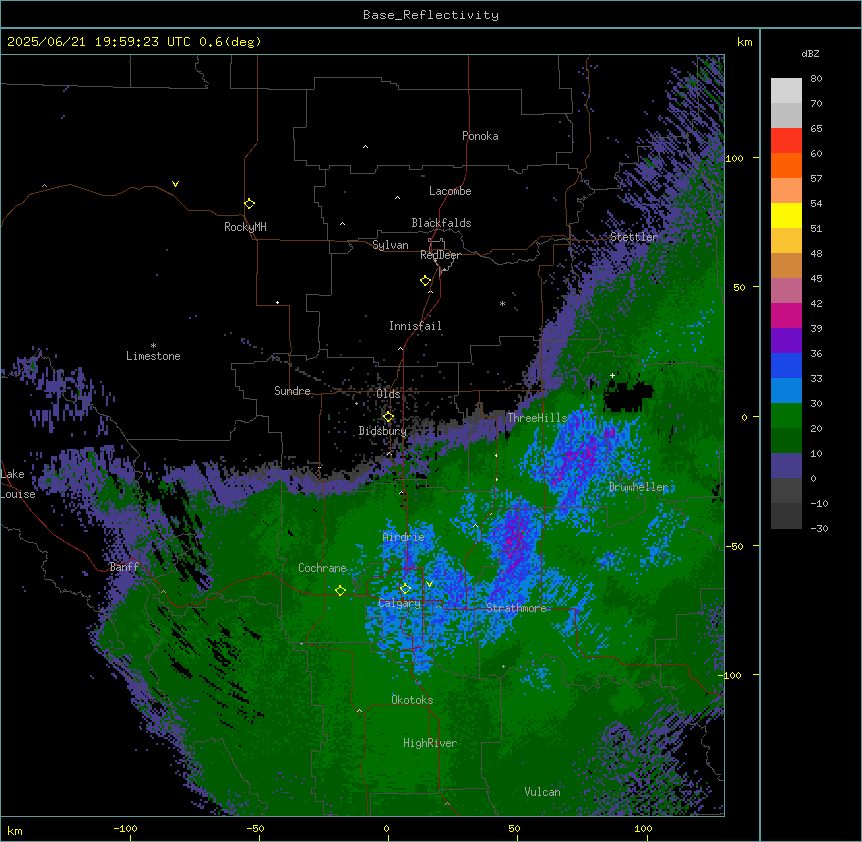Select the yellow diamond marker between Olds and Didsbury
Screen dimensions: 862x842
(388, 417)
